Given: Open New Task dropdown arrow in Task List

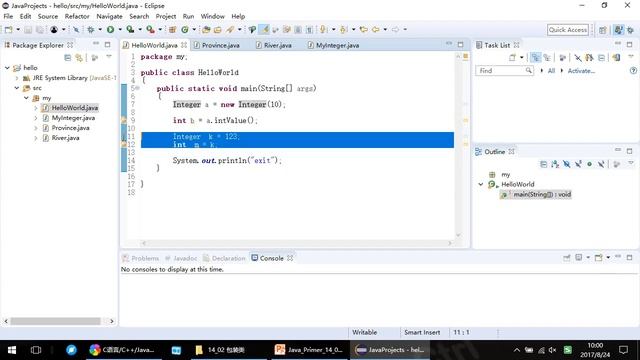Looking at the screenshot, I should point(522,58).
